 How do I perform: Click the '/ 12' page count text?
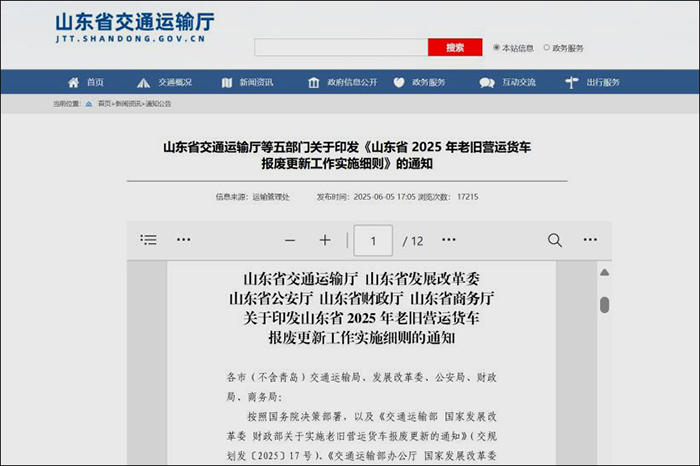coord(413,241)
